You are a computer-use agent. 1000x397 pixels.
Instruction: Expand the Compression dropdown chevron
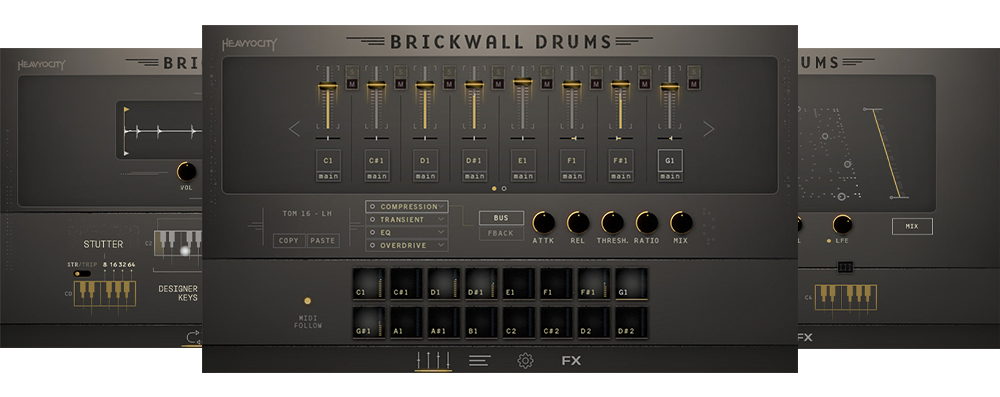[442, 207]
